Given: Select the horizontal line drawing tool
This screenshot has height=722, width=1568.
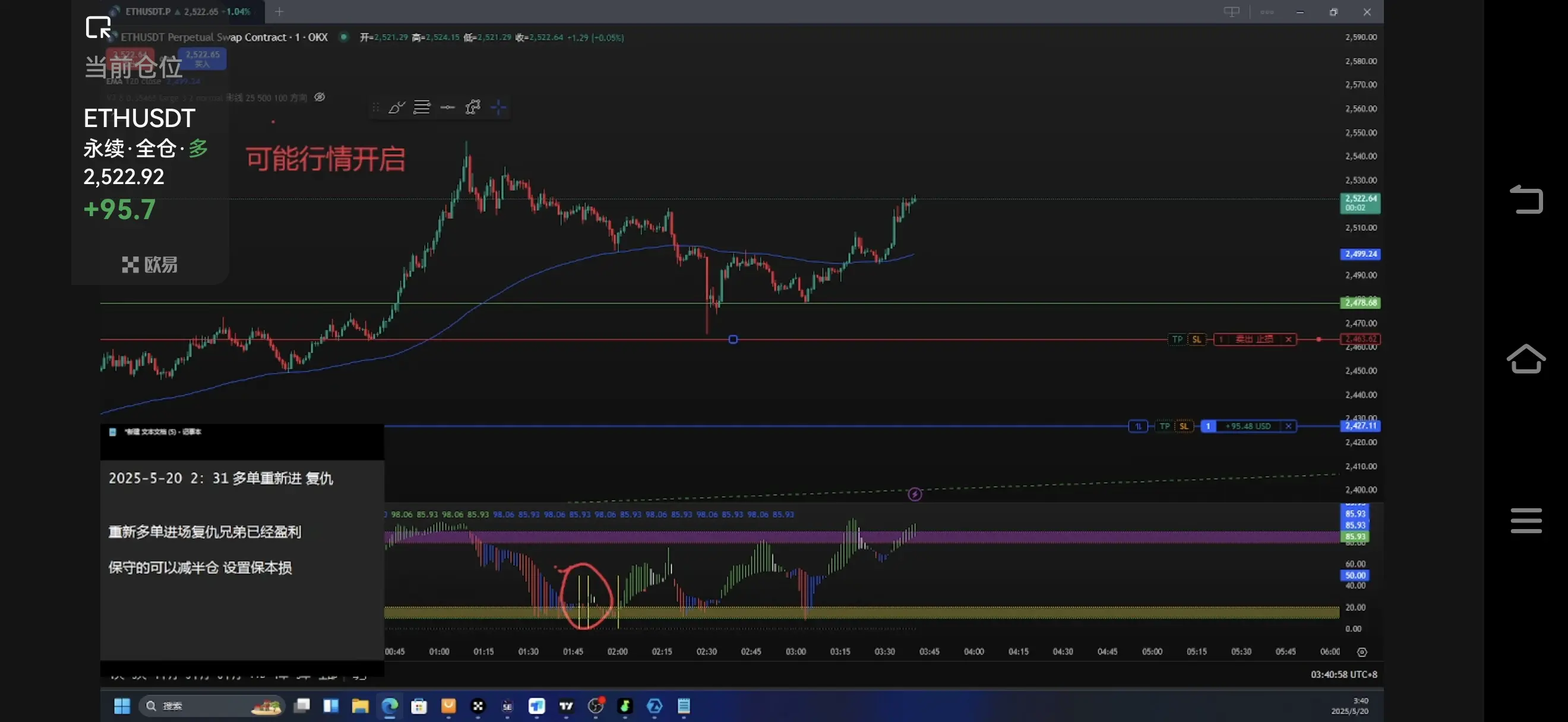Looking at the screenshot, I should [x=447, y=107].
